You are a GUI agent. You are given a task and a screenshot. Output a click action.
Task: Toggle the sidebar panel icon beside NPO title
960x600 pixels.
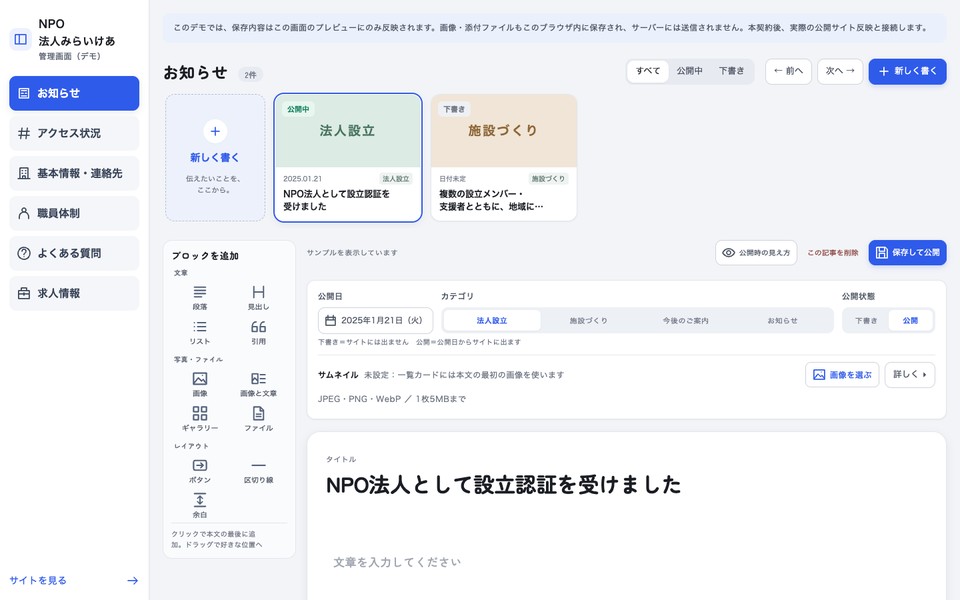point(20,39)
